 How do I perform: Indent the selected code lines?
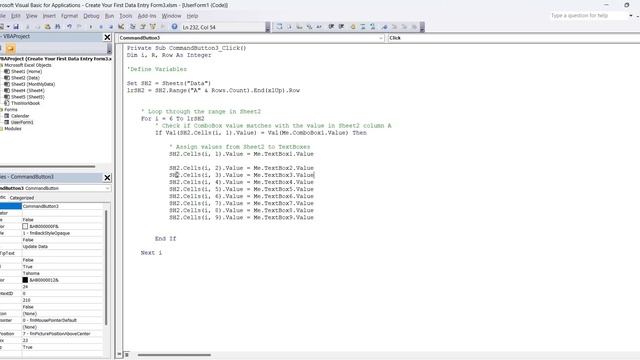point(331,27)
